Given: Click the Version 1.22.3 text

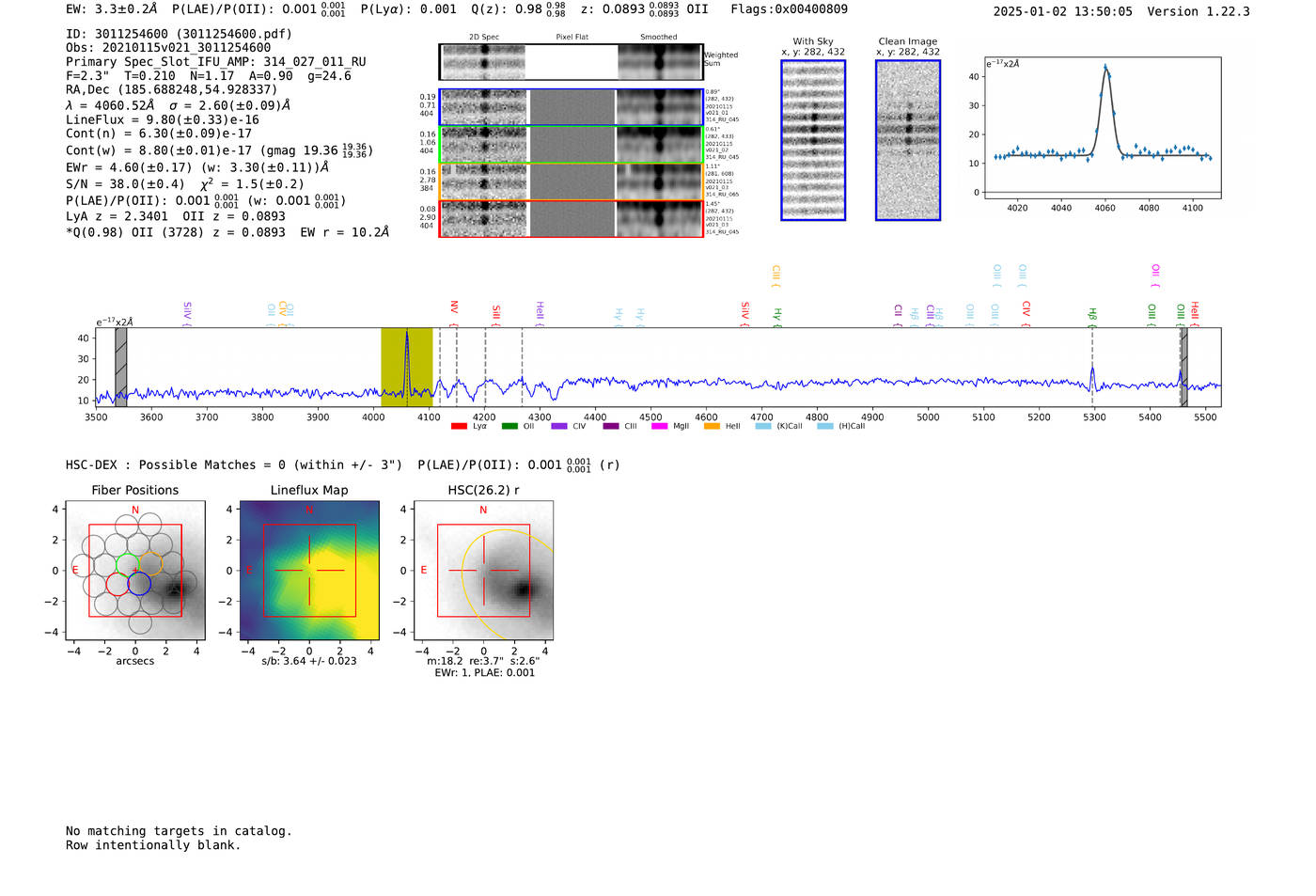Looking at the screenshot, I should [x=1198, y=11].
